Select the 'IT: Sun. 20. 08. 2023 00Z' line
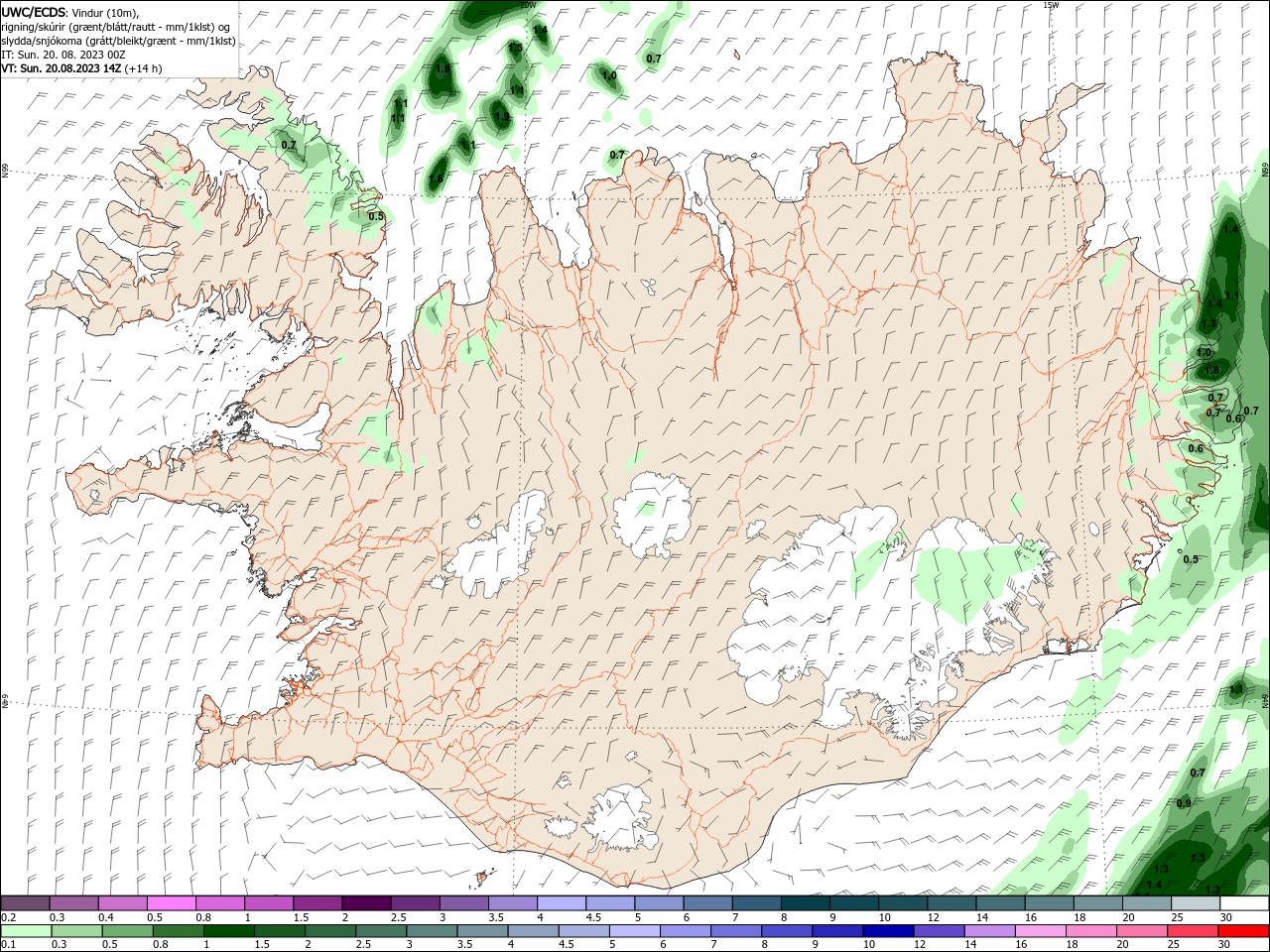 coord(63,55)
